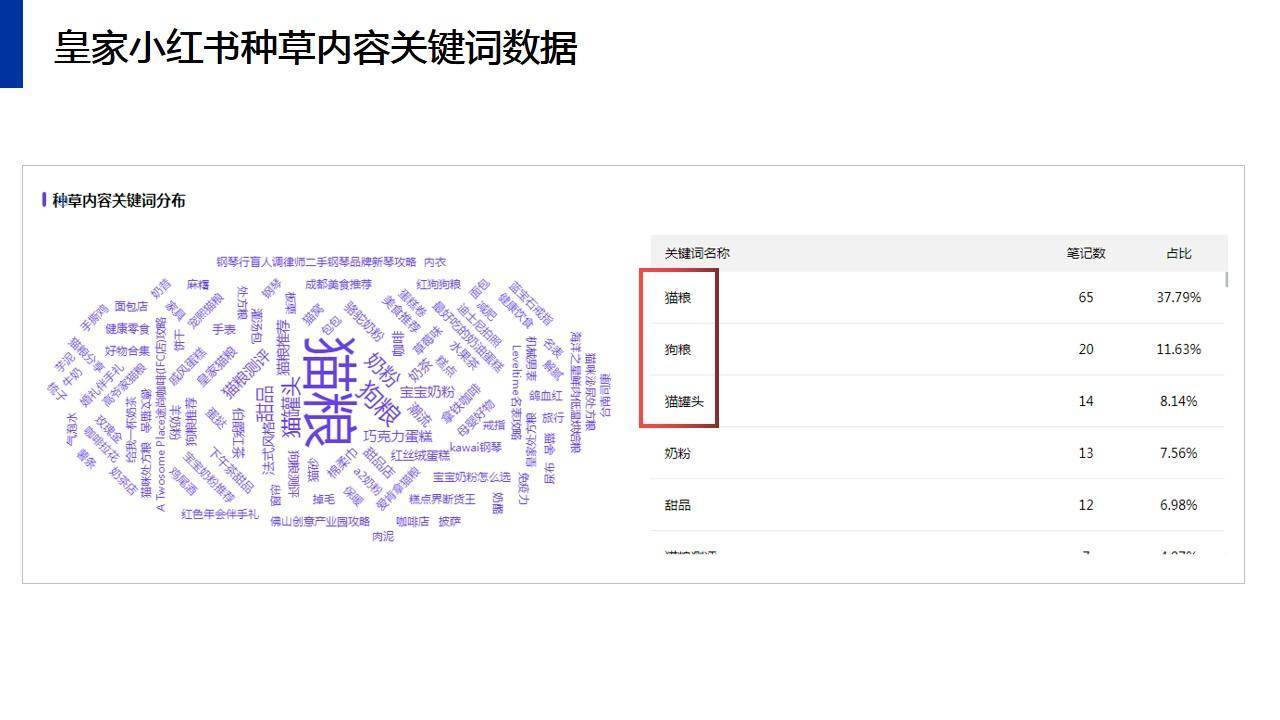The height and width of the screenshot is (720, 1280).
Task: Click the 种草内容关键词分布 section heading
Action: 119,201
